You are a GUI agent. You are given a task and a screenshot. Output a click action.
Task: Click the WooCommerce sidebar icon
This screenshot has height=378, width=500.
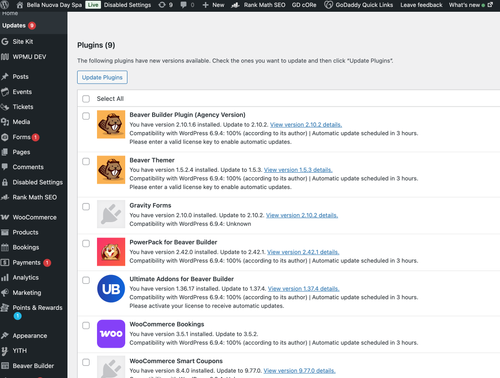pos(5,217)
